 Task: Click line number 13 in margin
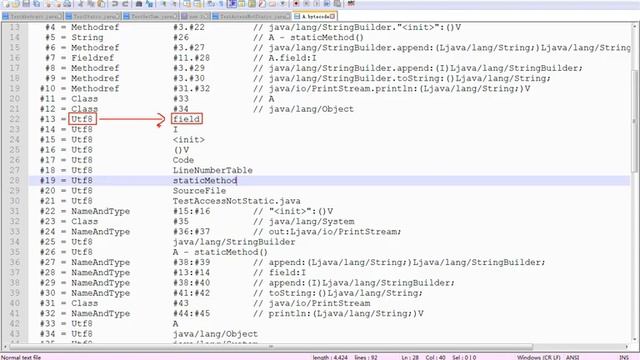[15, 27]
